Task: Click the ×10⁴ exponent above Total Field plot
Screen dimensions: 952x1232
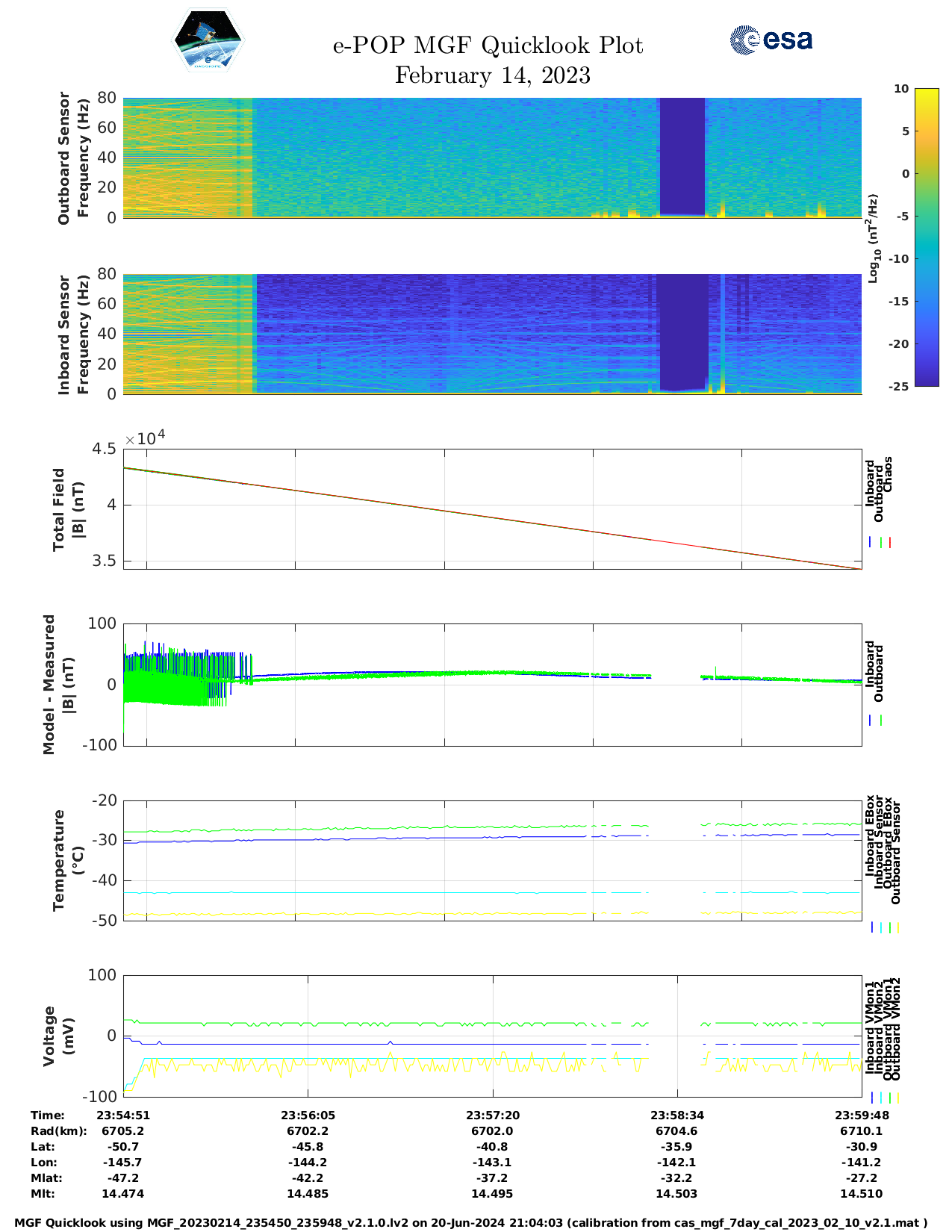Action: point(145,438)
